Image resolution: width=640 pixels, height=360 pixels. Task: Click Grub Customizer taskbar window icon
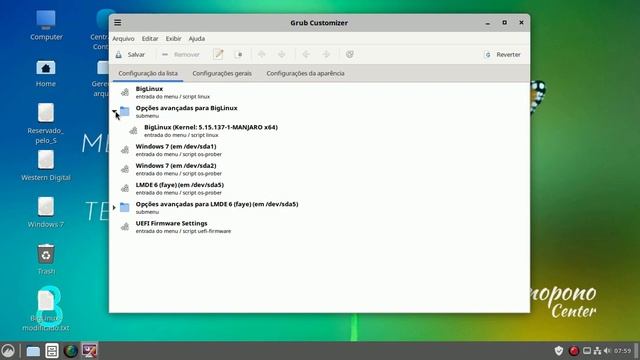point(89,351)
